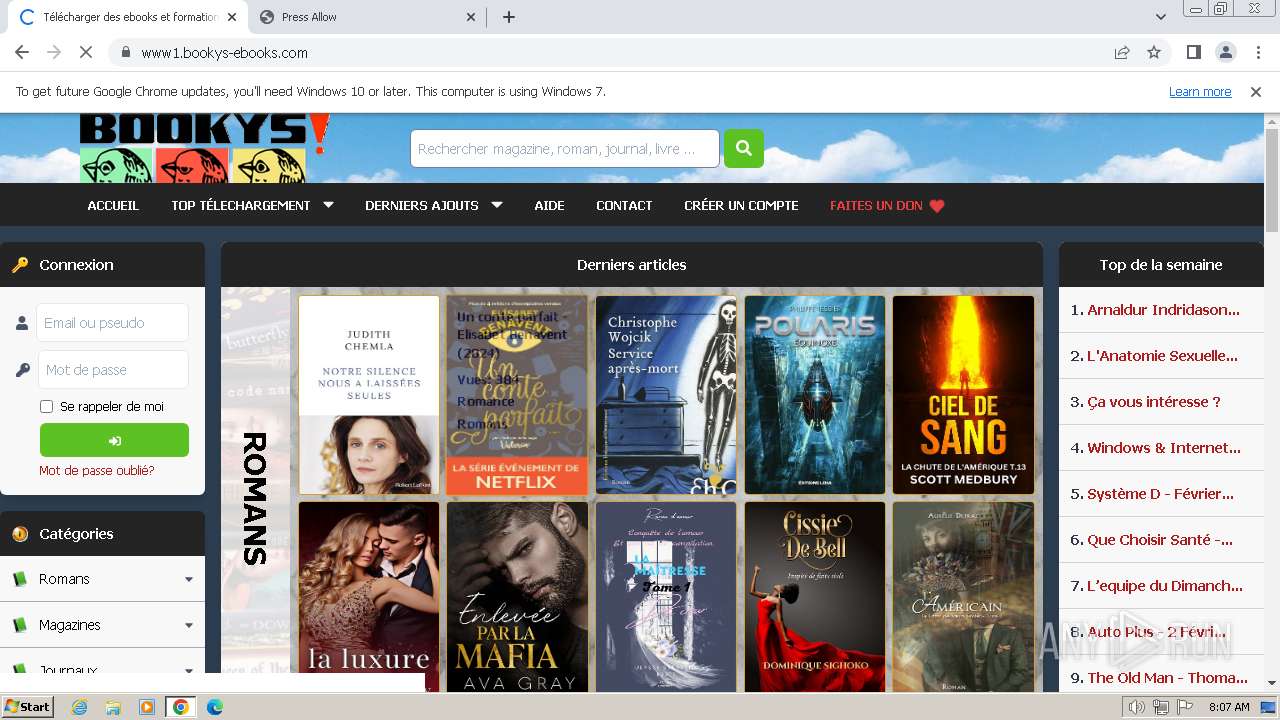This screenshot has width=1280, height=720.
Task: Go to the Accueil menu item
Action: (113, 205)
